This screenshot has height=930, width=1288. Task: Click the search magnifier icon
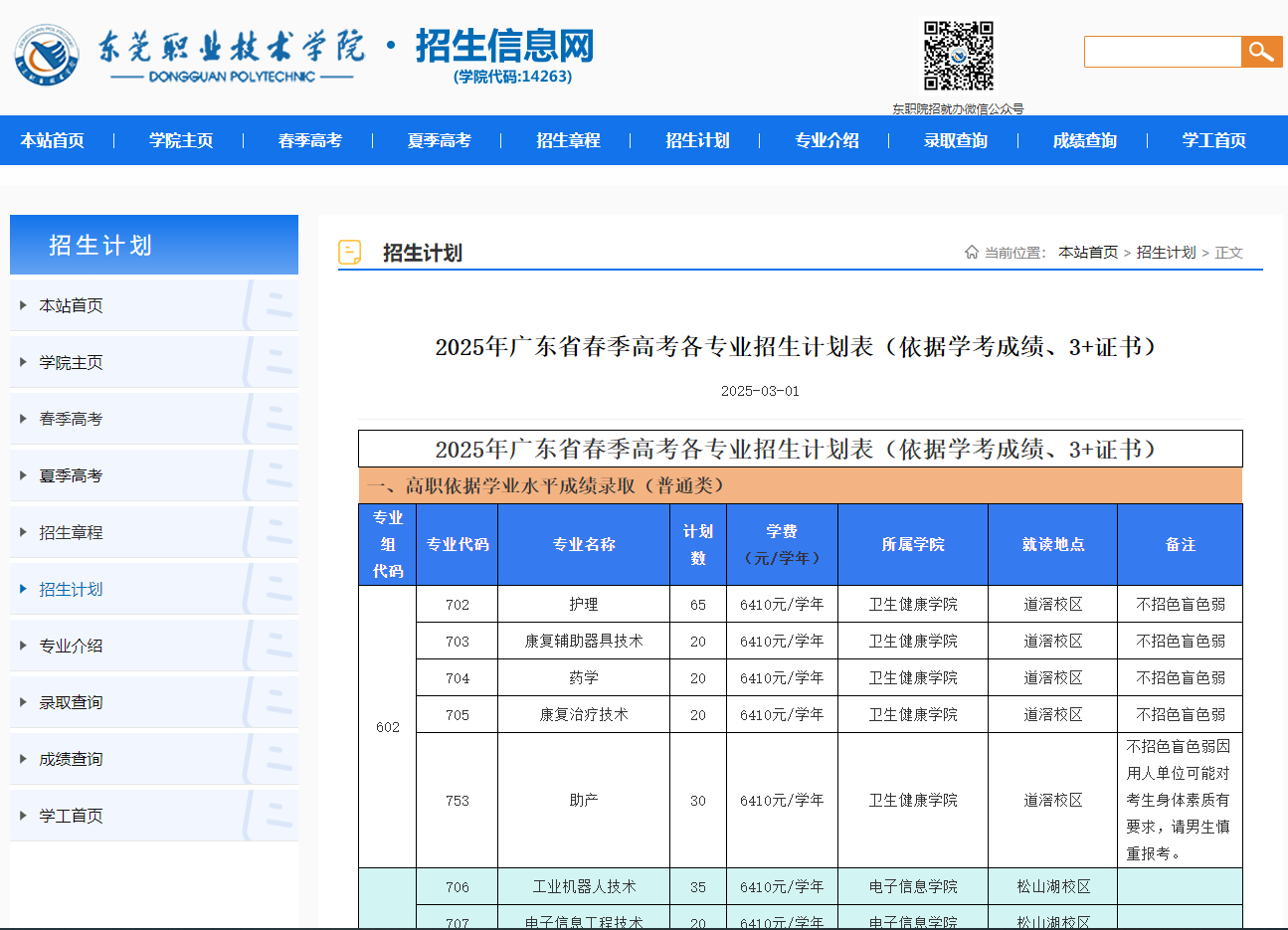(x=1261, y=51)
